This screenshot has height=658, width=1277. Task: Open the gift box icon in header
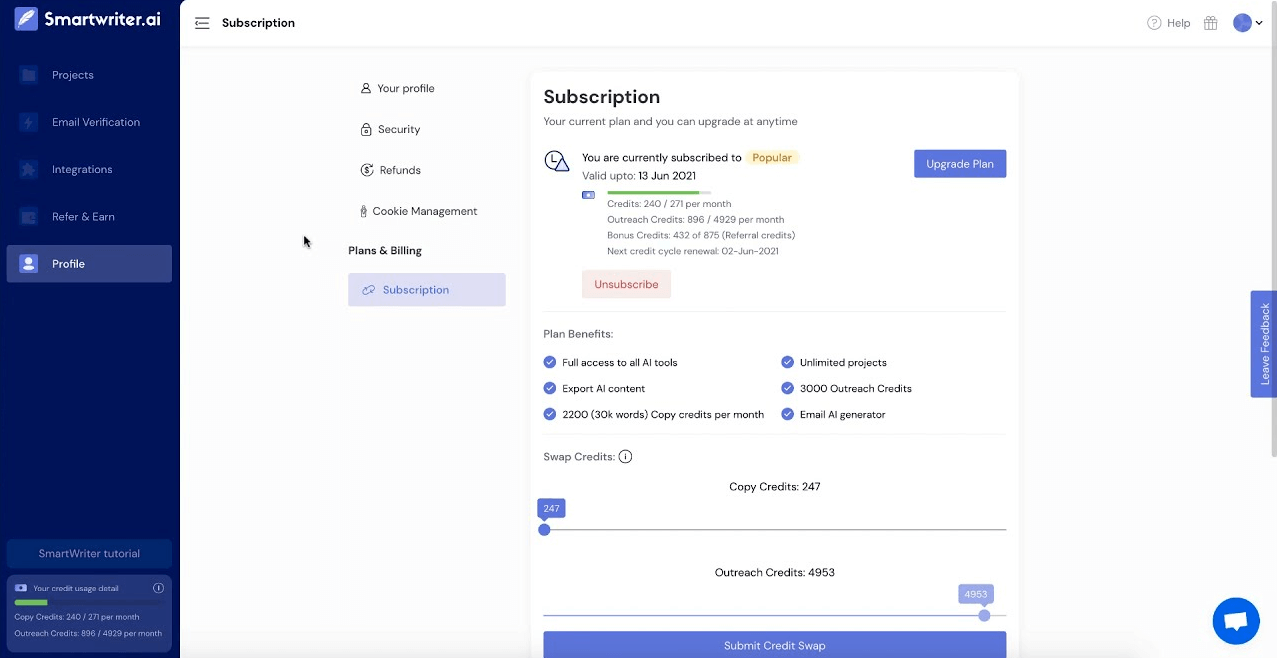pos(1210,23)
